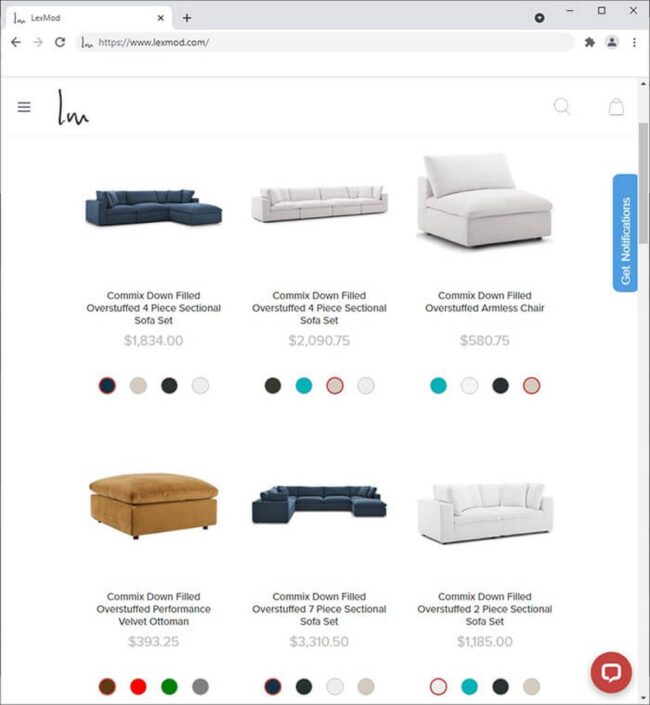Open the hamburger navigation menu
Image resolution: width=650 pixels, height=705 pixels.
(x=24, y=107)
